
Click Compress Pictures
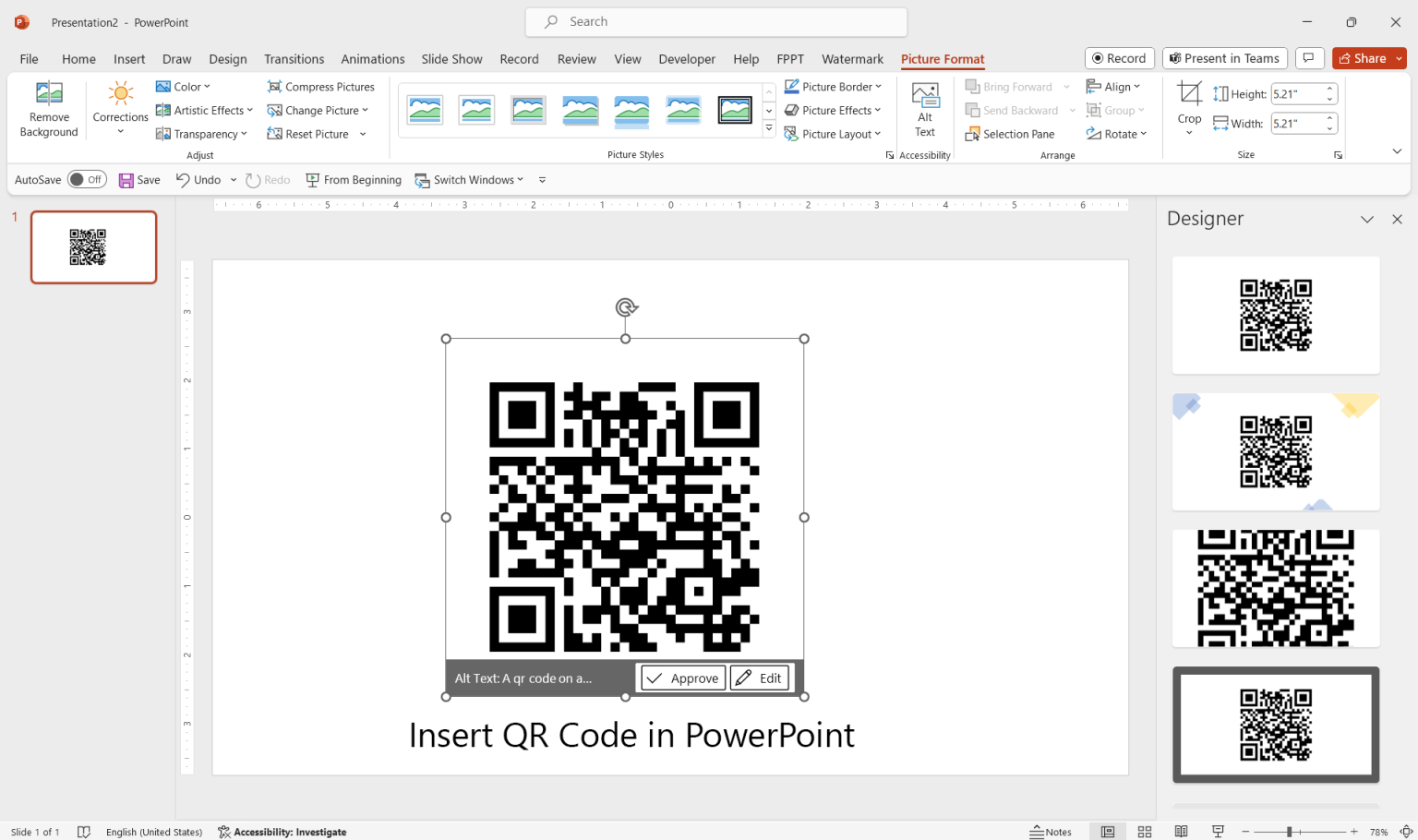tap(321, 86)
